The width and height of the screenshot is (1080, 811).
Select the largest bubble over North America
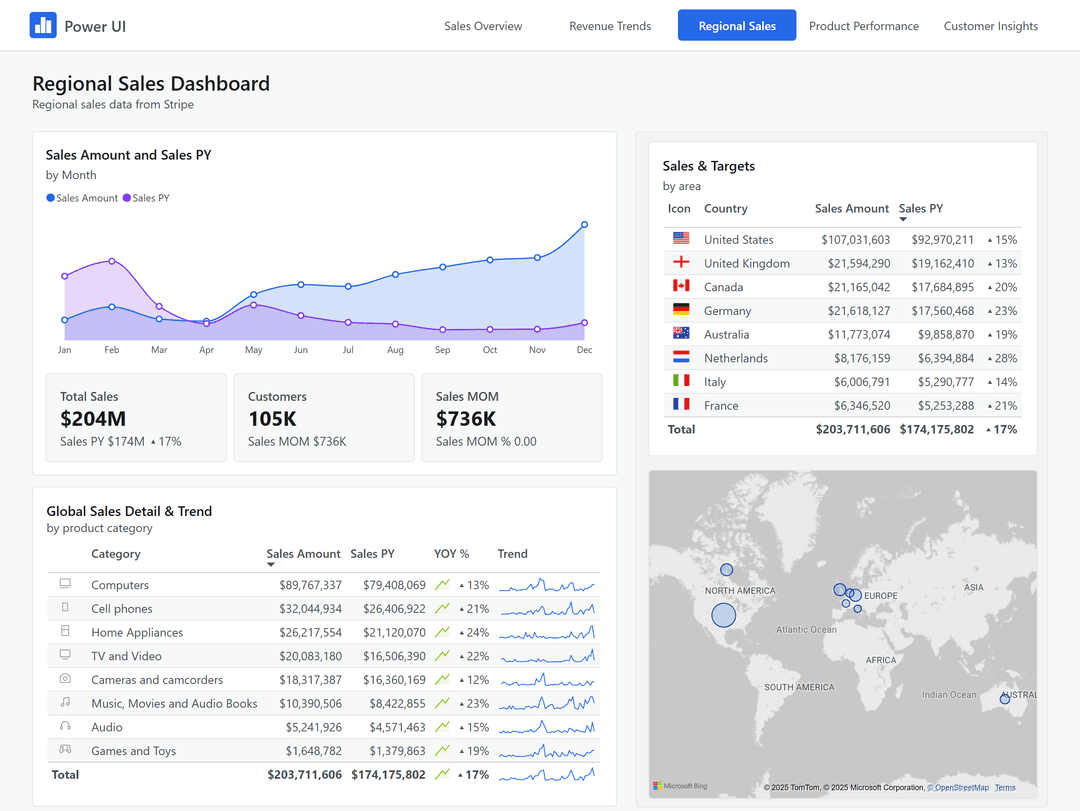point(723,615)
